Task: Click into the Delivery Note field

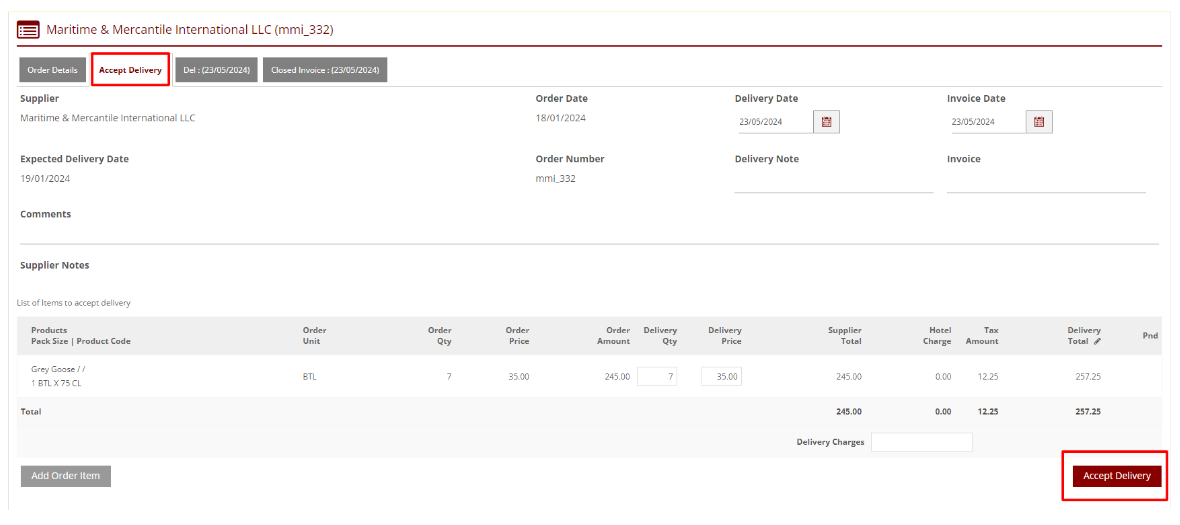Action: 833,183
